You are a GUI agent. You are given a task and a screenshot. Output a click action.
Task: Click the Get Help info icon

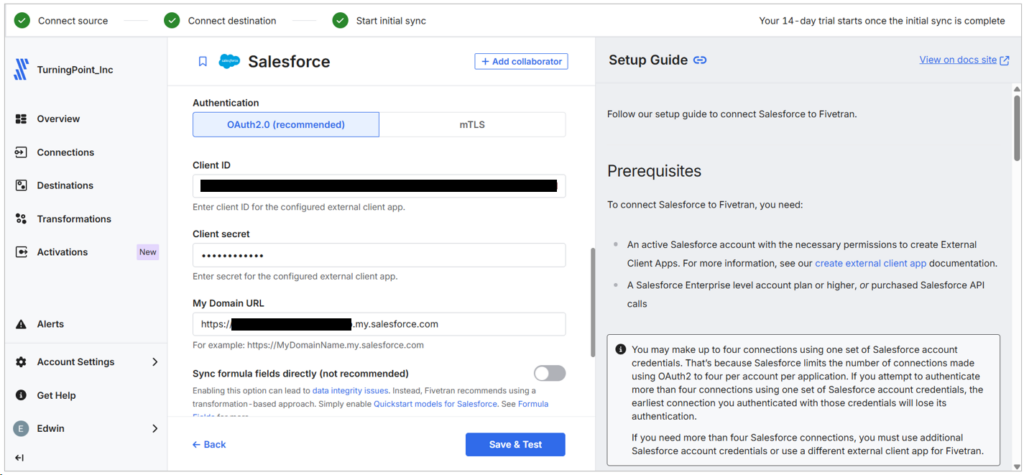click(x=21, y=395)
